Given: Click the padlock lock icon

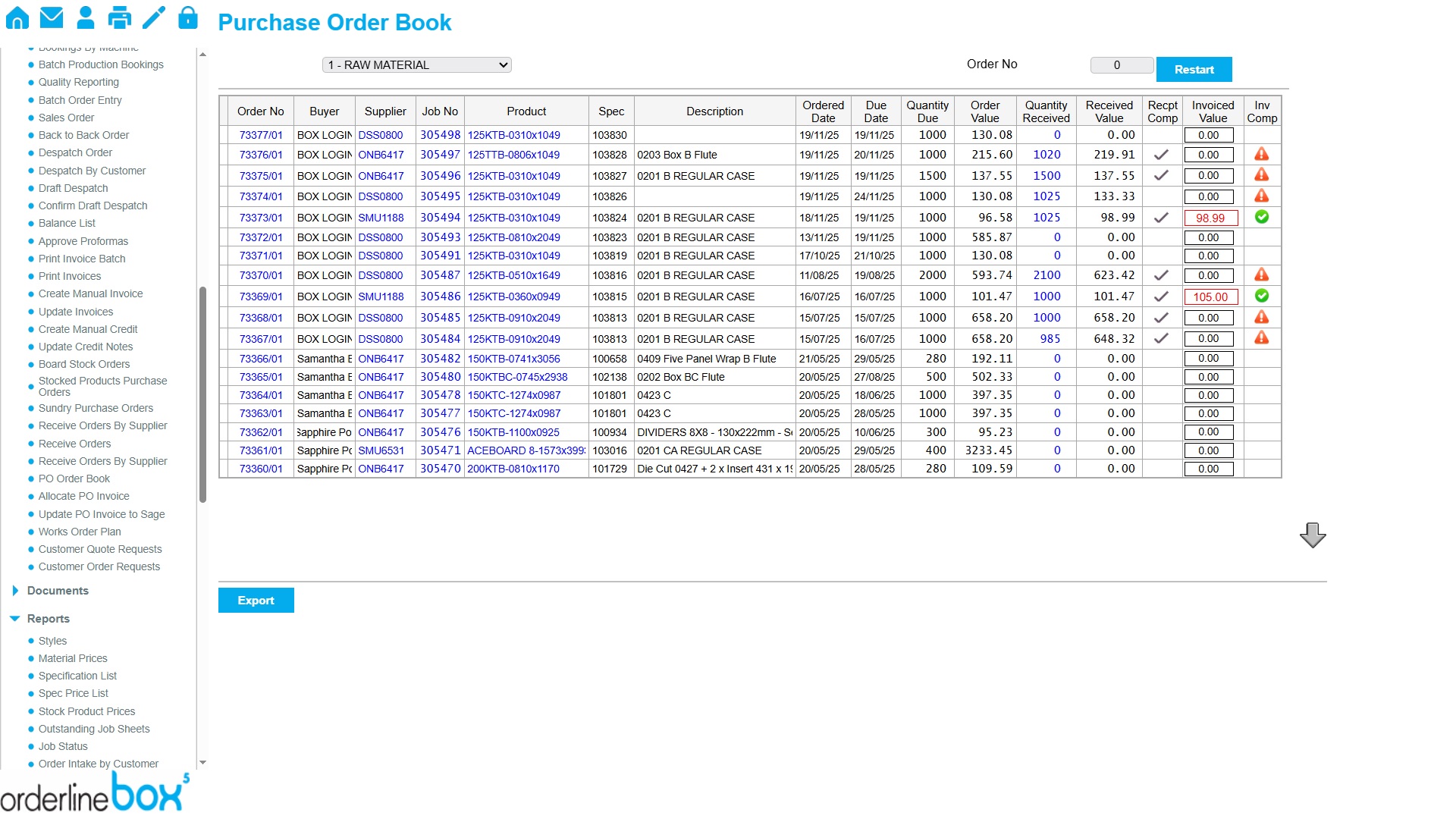Looking at the screenshot, I should point(187,17).
